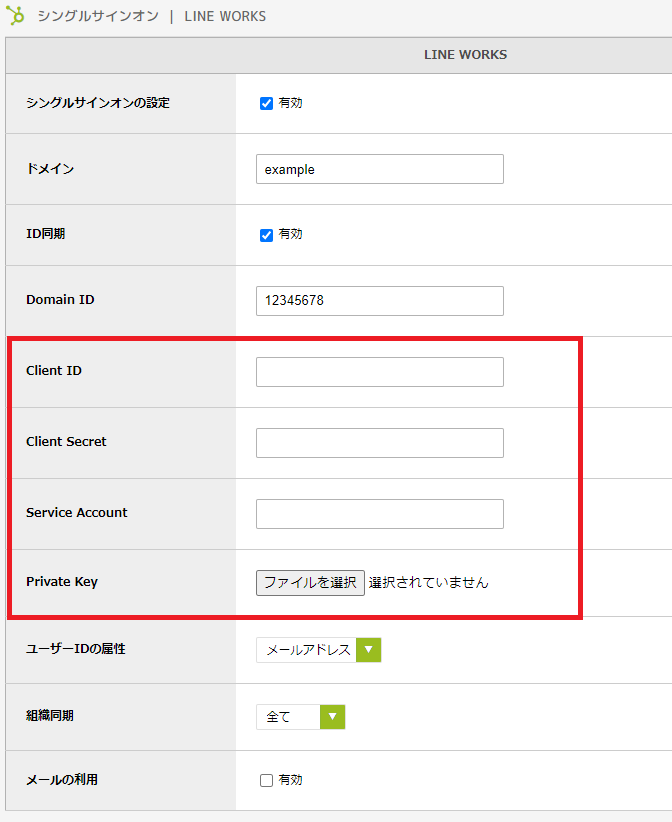Image resolution: width=672 pixels, height=822 pixels.
Task: Click the Client Secret label
Action: [x=66, y=441]
